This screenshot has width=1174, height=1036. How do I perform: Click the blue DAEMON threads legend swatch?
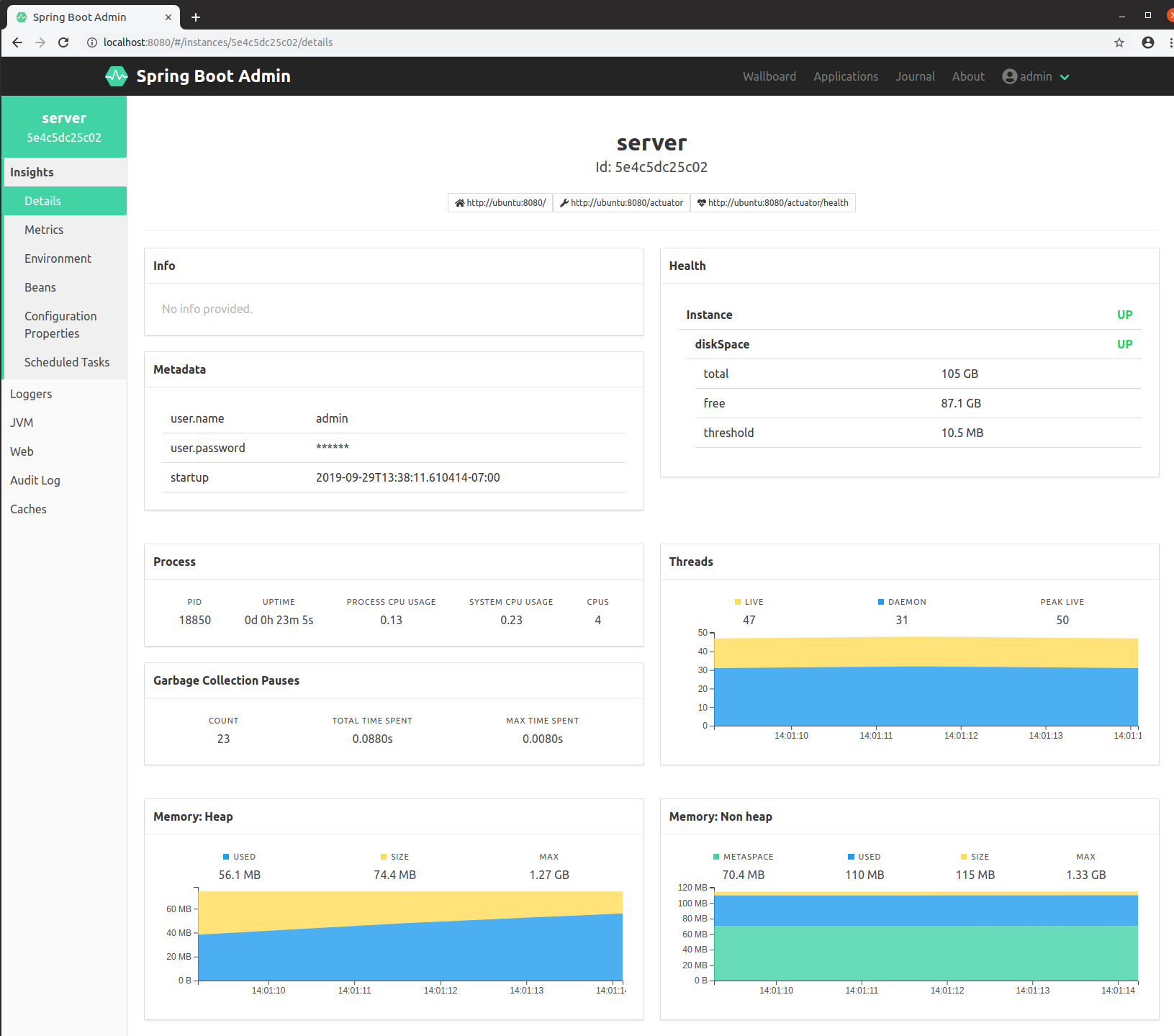tap(881, 602)
